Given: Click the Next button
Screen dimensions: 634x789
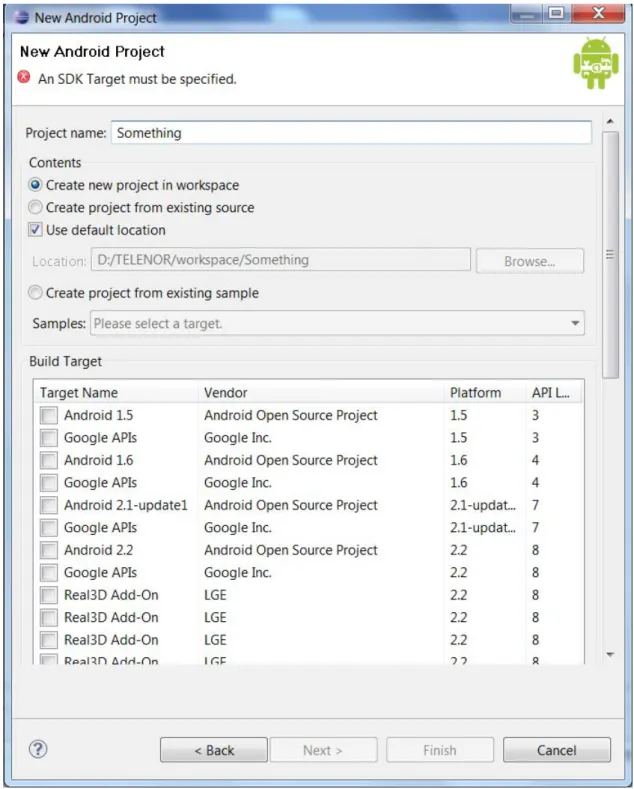Looking at the screenshot, I should click(x=324, y=750).
